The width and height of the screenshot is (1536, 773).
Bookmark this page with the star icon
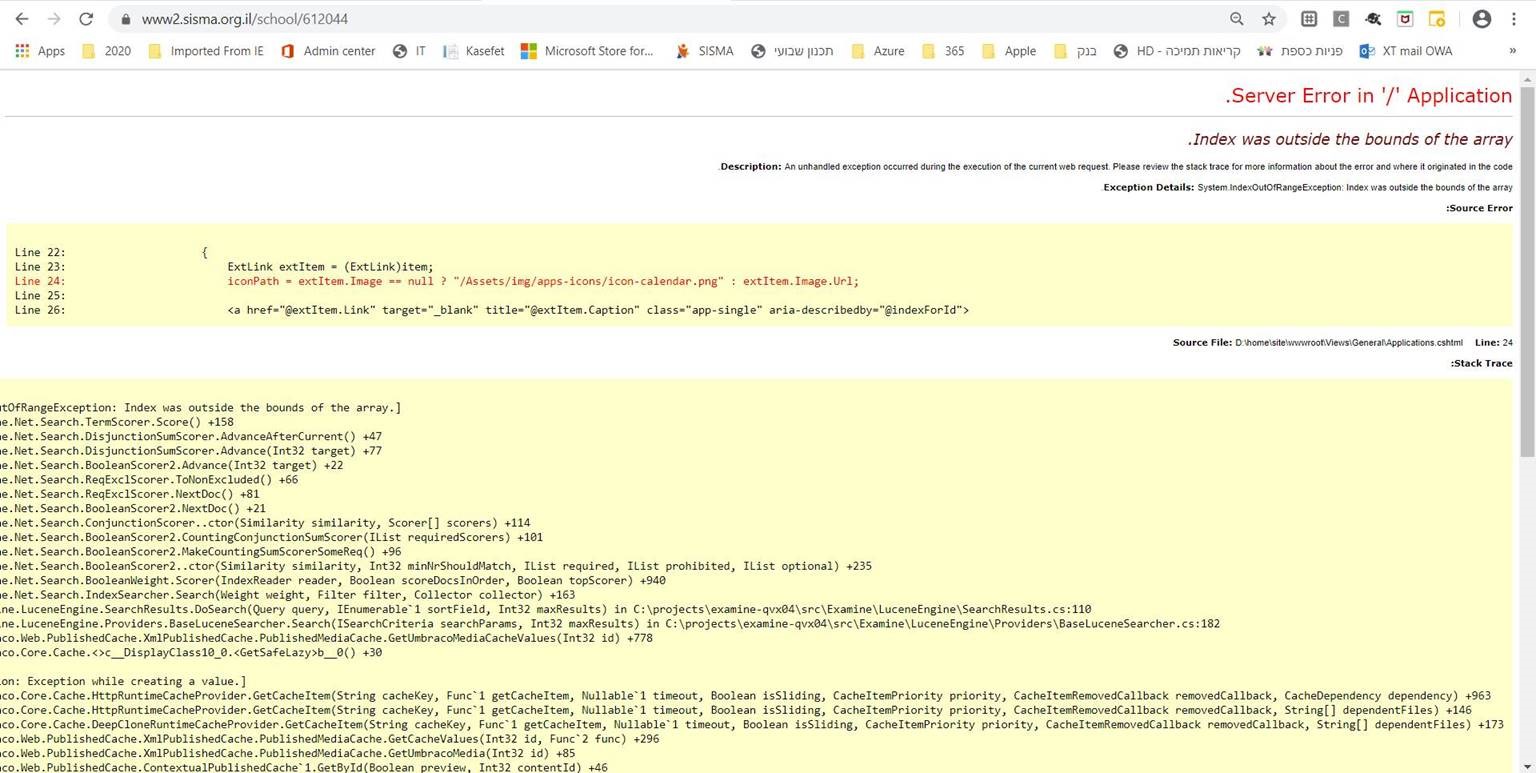pos(1269,19)
